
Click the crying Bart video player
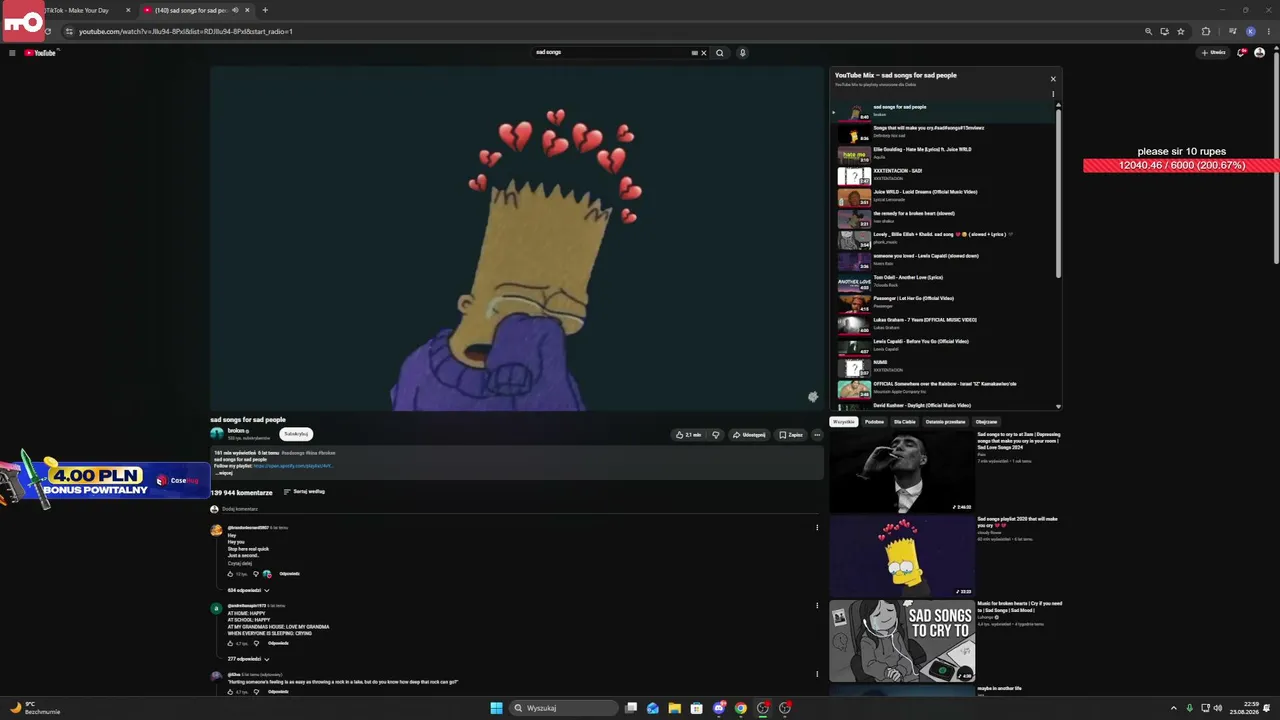click(x=516, y=238)
